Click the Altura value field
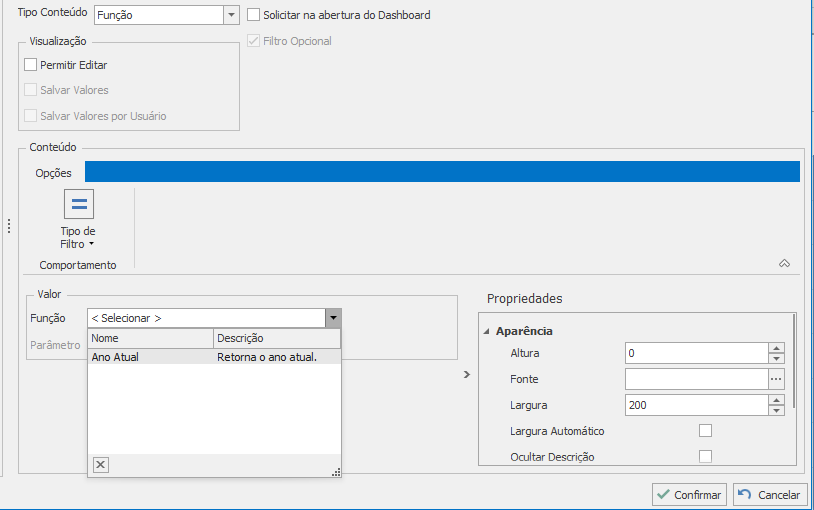 coord(697,353)
